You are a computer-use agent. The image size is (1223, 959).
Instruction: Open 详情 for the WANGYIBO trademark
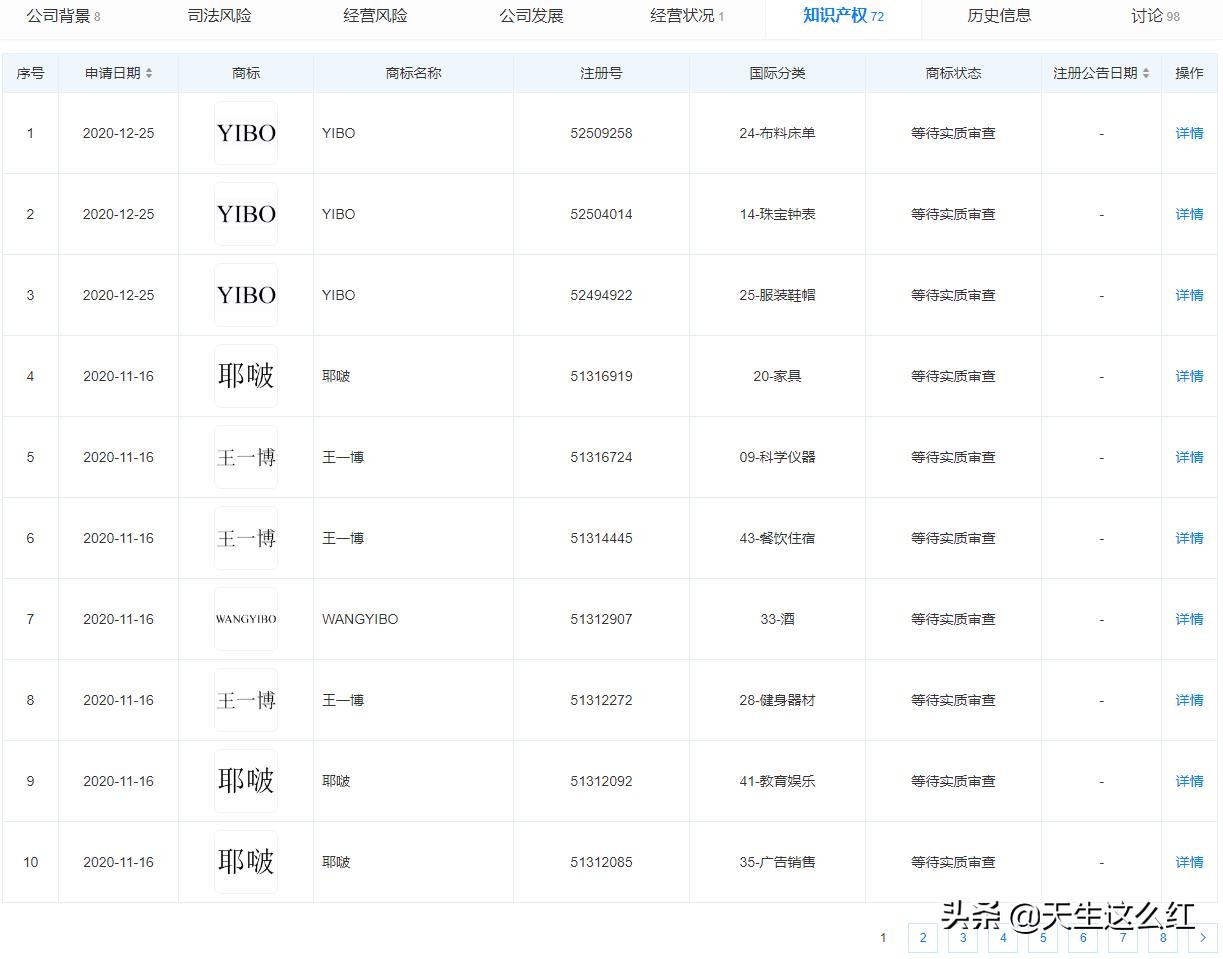[x=1188, y=618]
